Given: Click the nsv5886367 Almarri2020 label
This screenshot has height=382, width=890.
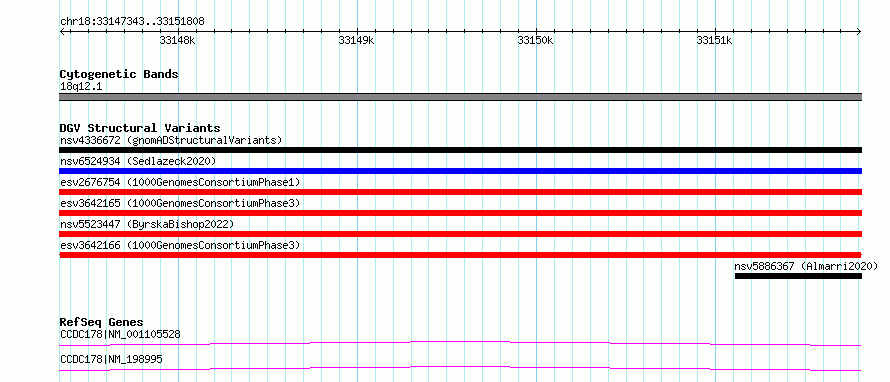Looking at the screenshot, I should (806, 266).
